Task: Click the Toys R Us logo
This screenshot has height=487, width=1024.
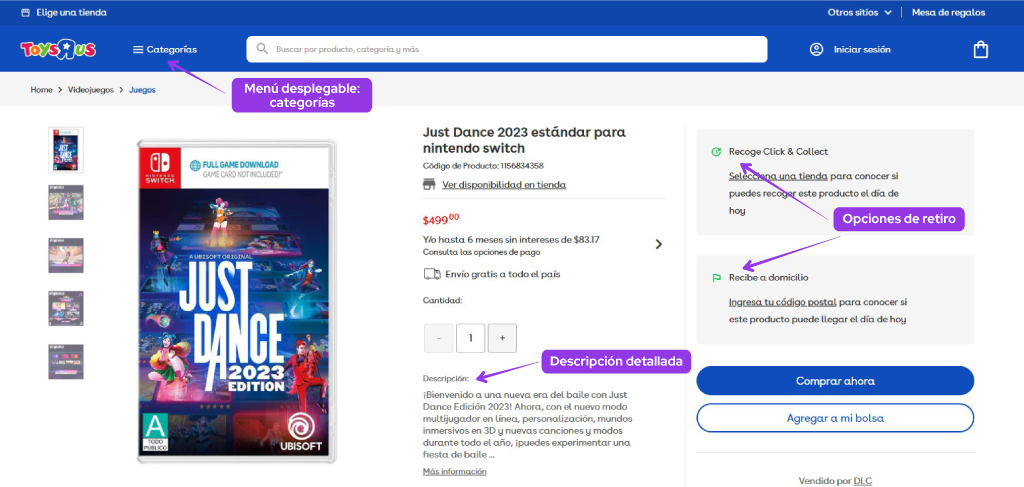Action: [60, 49]
